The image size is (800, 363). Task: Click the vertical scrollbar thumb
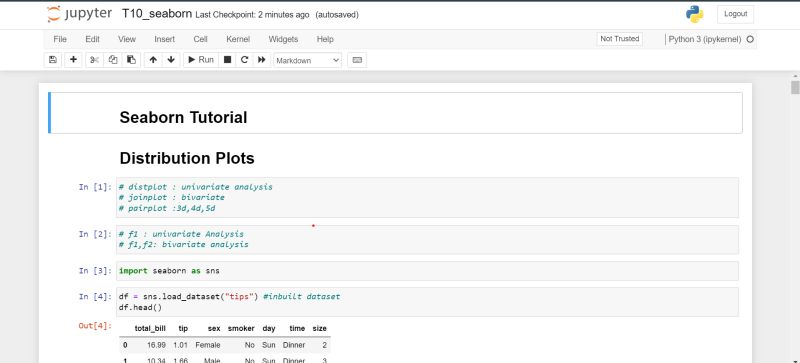(795, 87)
